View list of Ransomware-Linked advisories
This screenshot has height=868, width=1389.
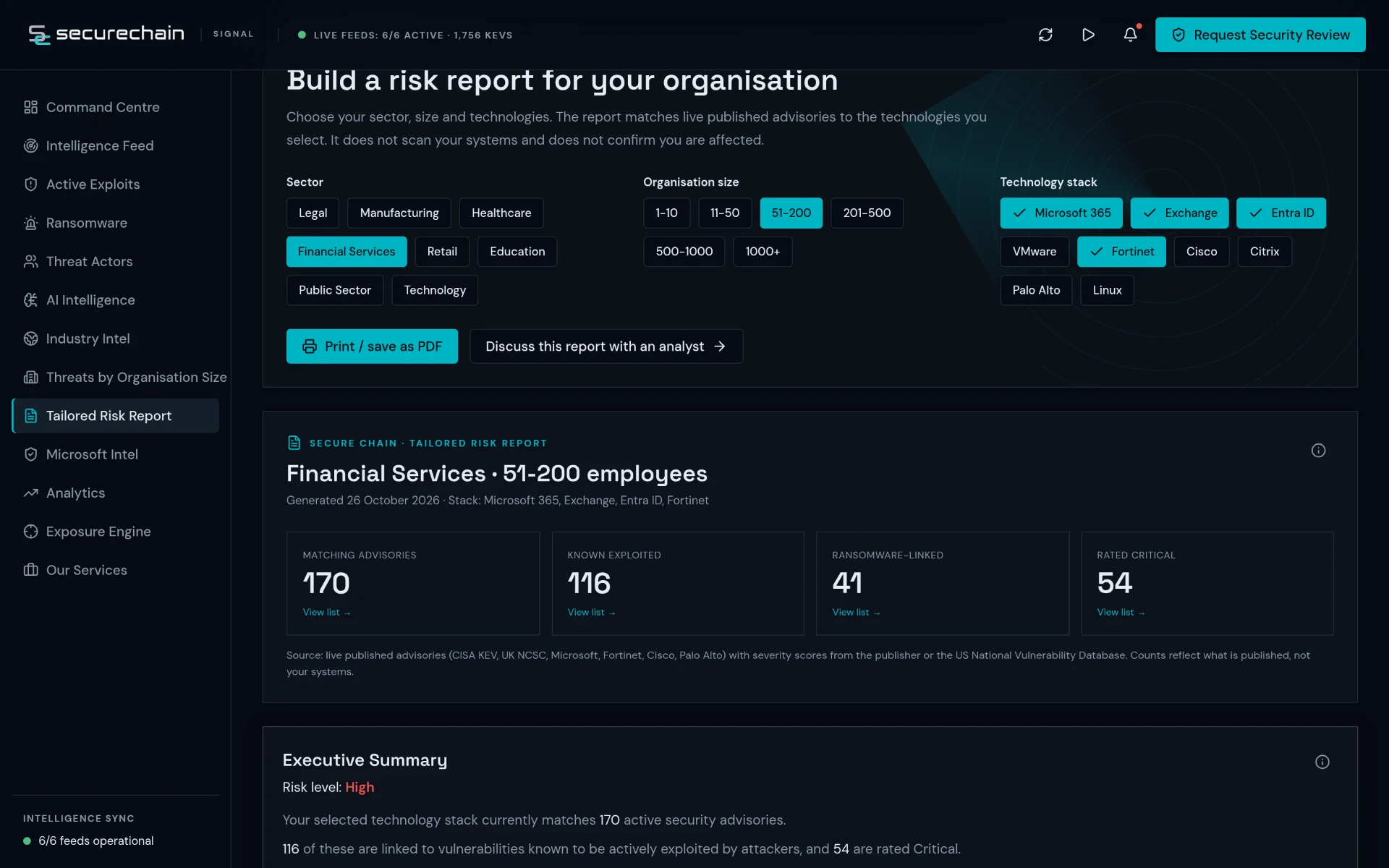[x=856, y=612]
